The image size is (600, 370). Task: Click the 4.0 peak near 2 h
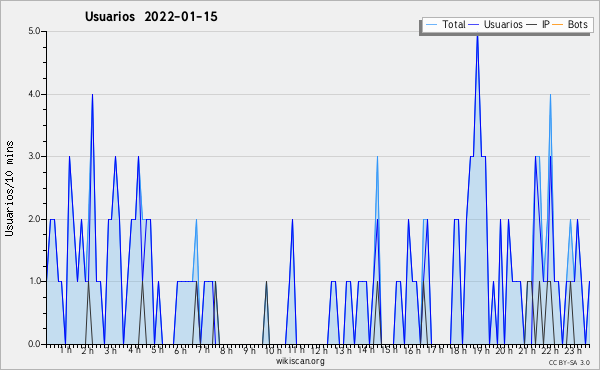(92, 96)
